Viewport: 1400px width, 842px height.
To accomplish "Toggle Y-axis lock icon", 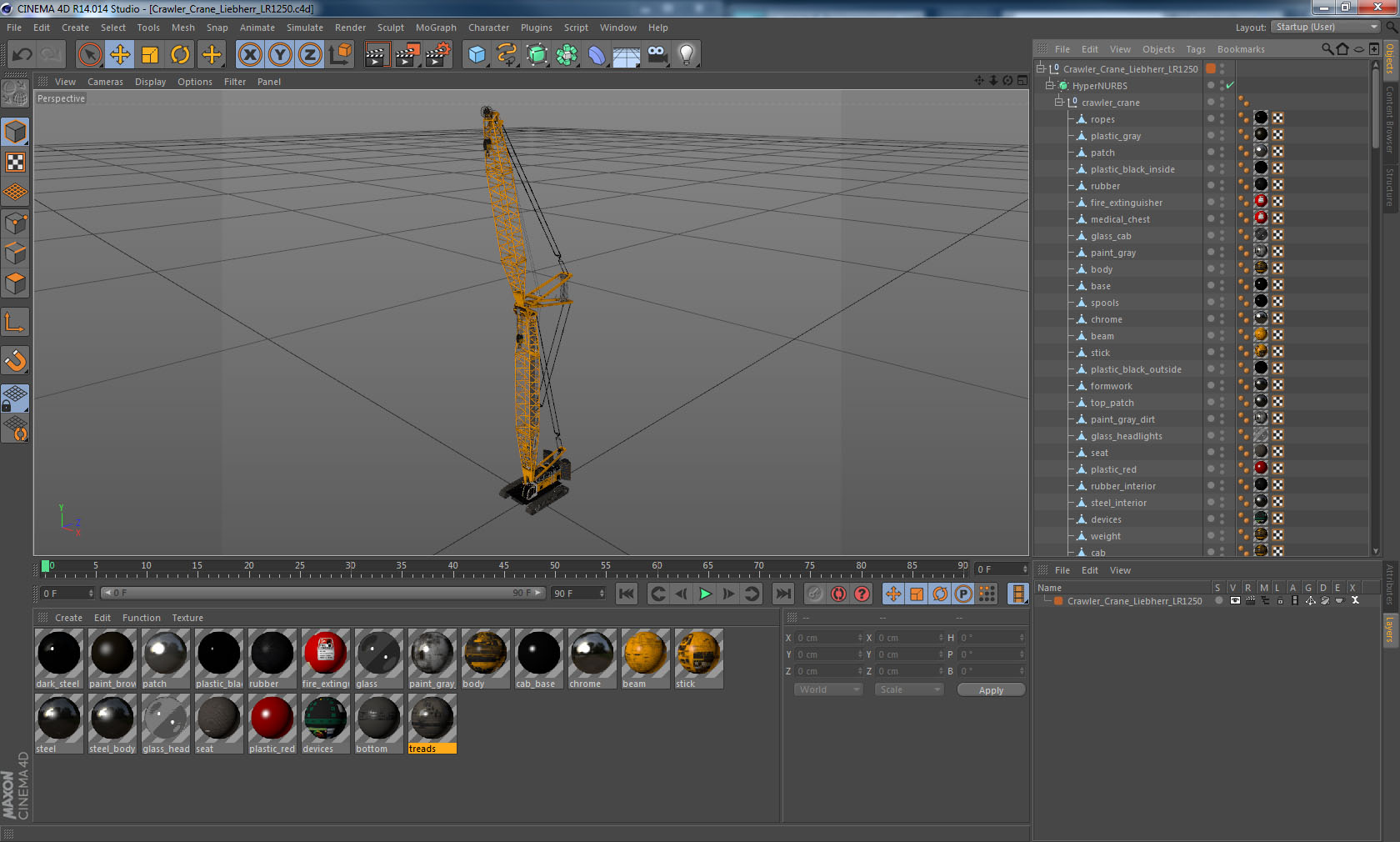I will point(280,55).
